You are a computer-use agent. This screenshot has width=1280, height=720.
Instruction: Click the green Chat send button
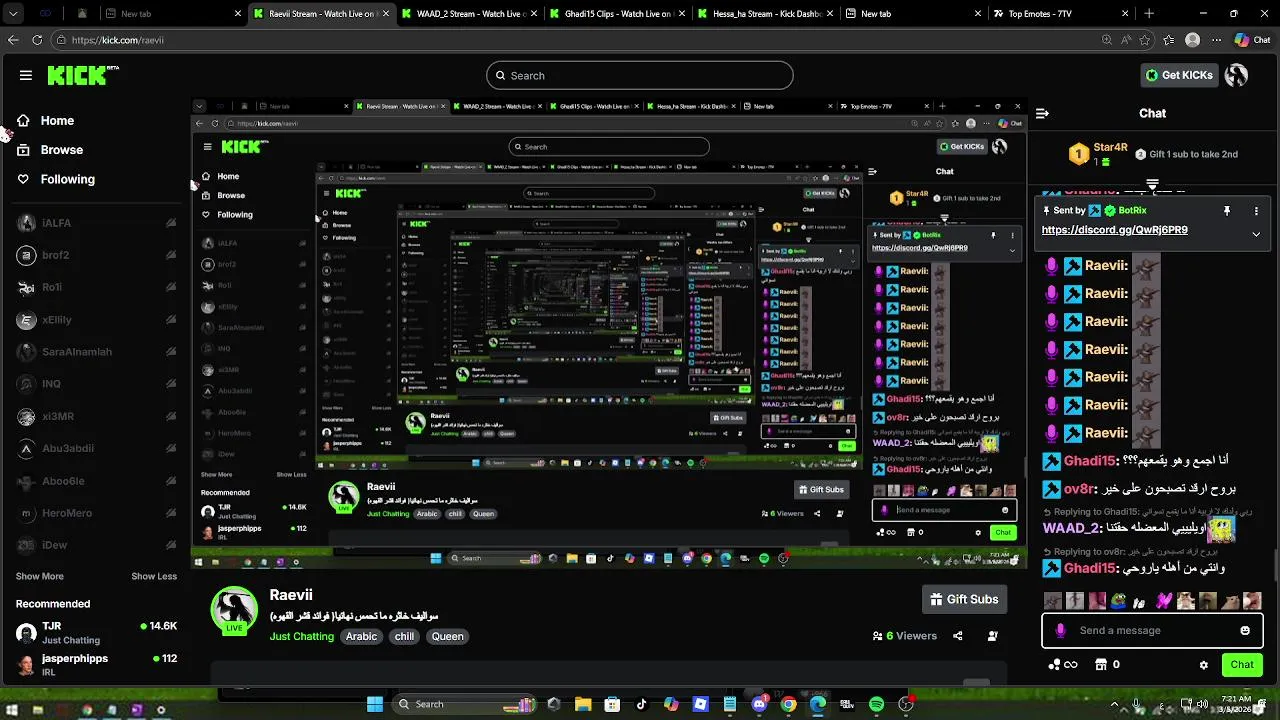pyautogui.click(x=1242, y=665)
